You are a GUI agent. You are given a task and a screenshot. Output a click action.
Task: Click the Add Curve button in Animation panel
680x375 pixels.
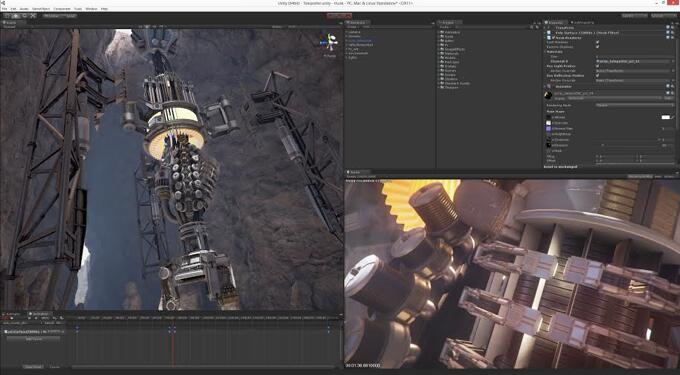point(33,339)
